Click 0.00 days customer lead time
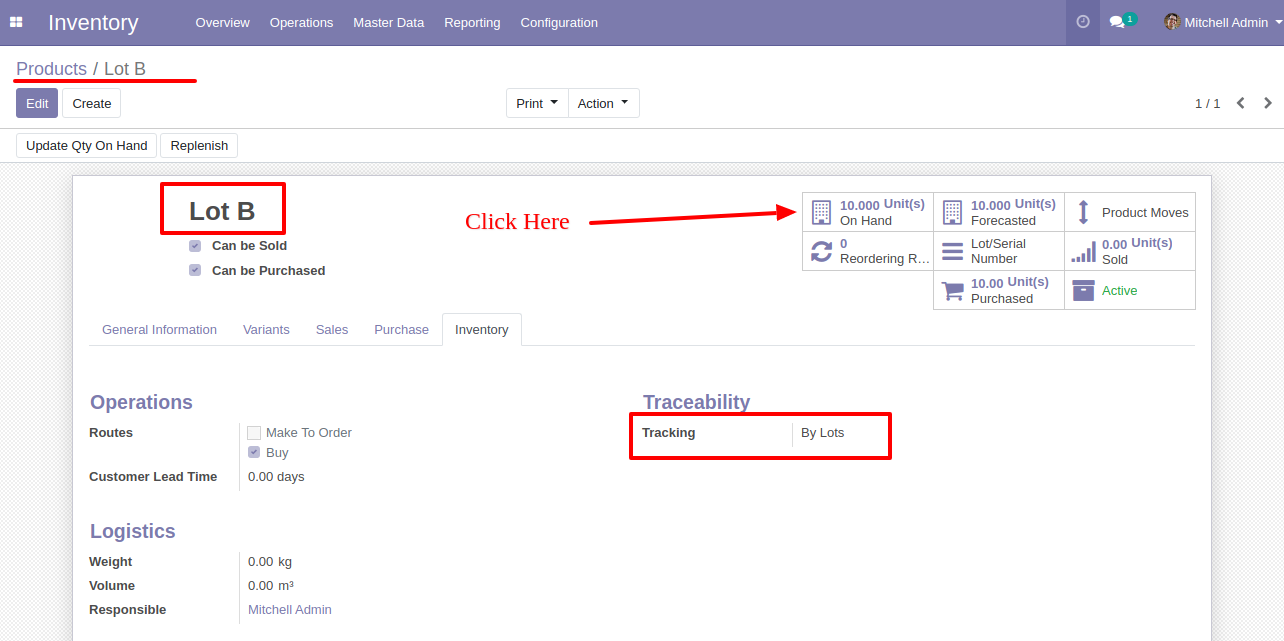Viewport: 1284px width, 641px height. (x=276, y=477)
